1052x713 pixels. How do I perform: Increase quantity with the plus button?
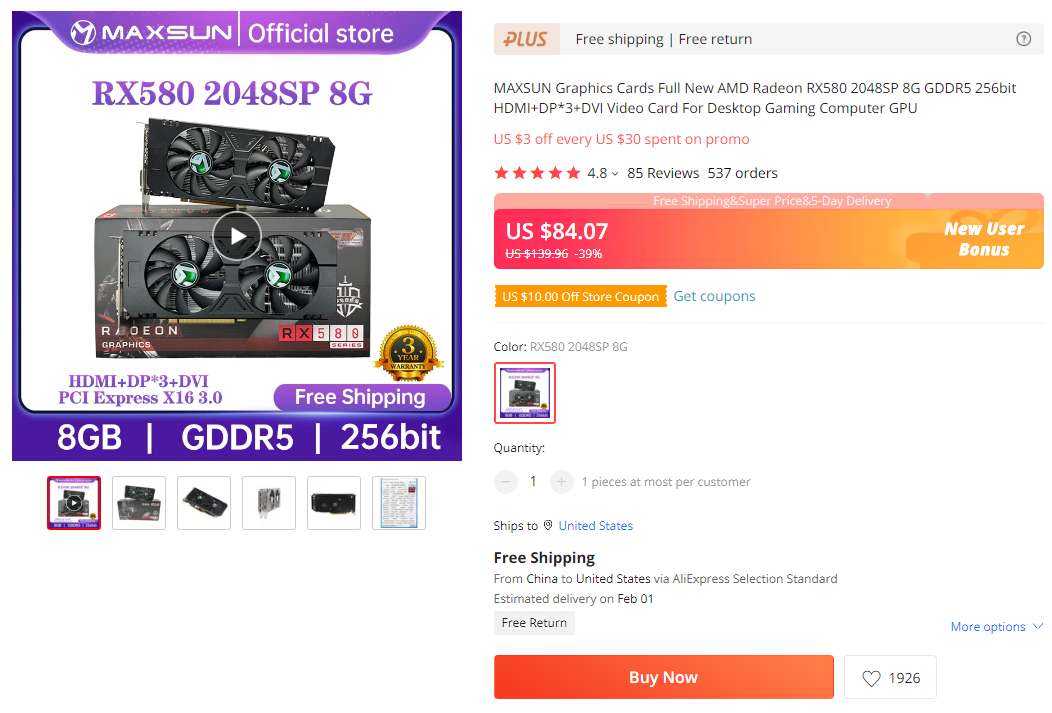point(562,482)
